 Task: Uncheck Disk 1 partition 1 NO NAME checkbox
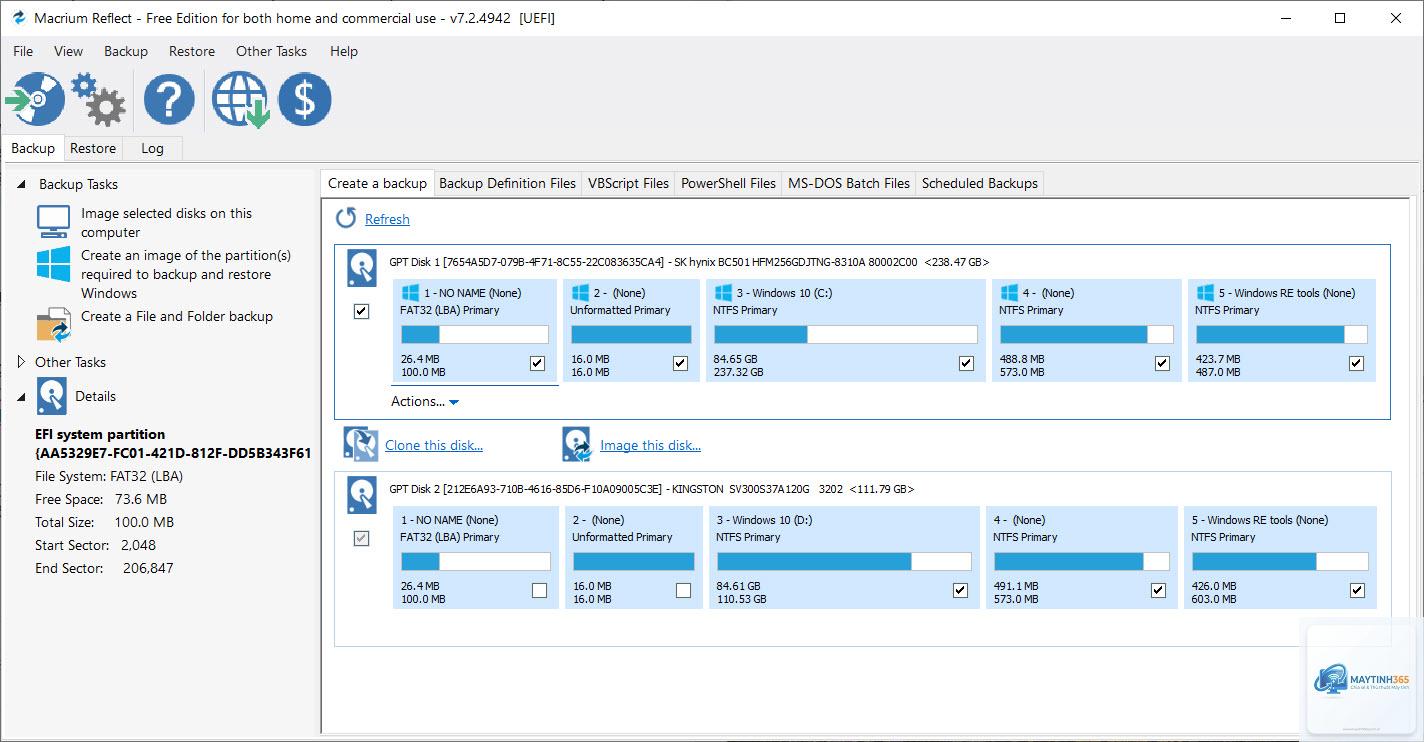[537, 363]
